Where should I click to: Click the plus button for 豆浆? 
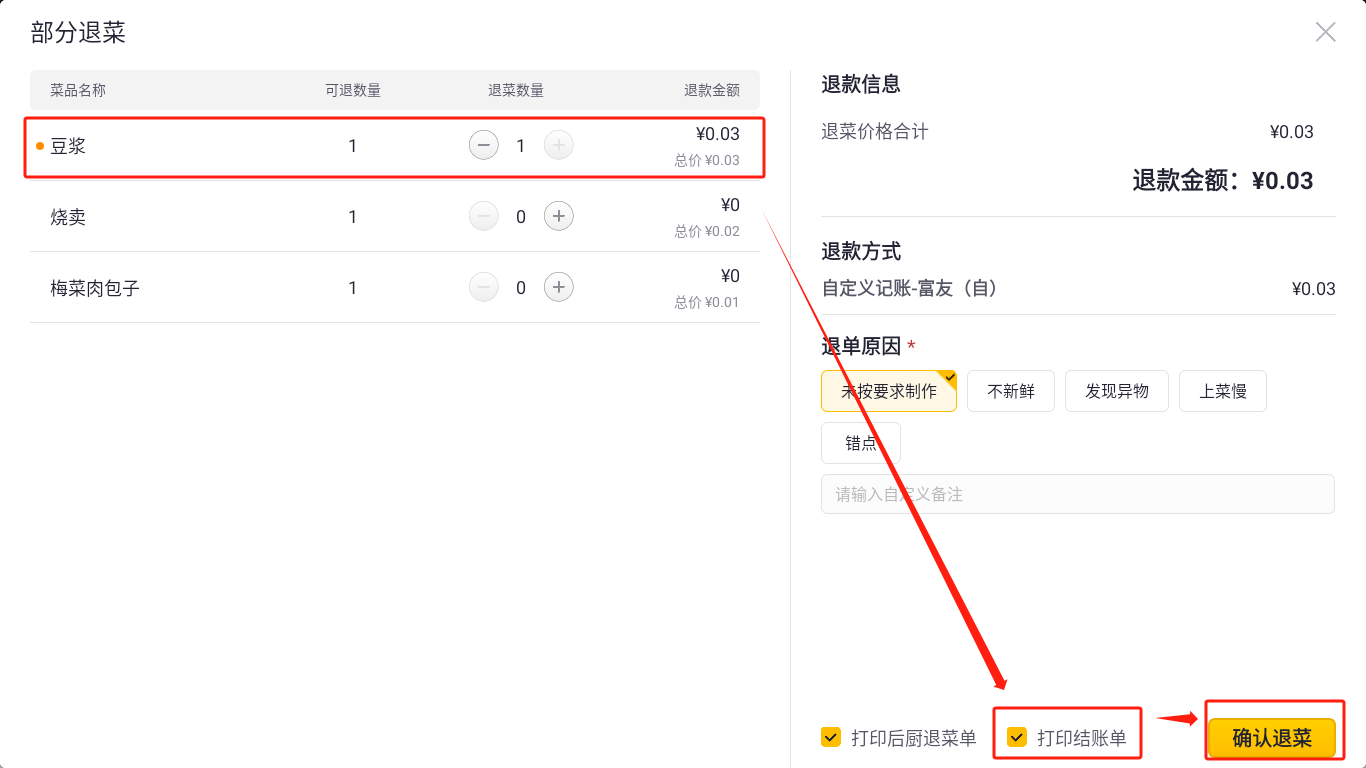coord(558,146)
